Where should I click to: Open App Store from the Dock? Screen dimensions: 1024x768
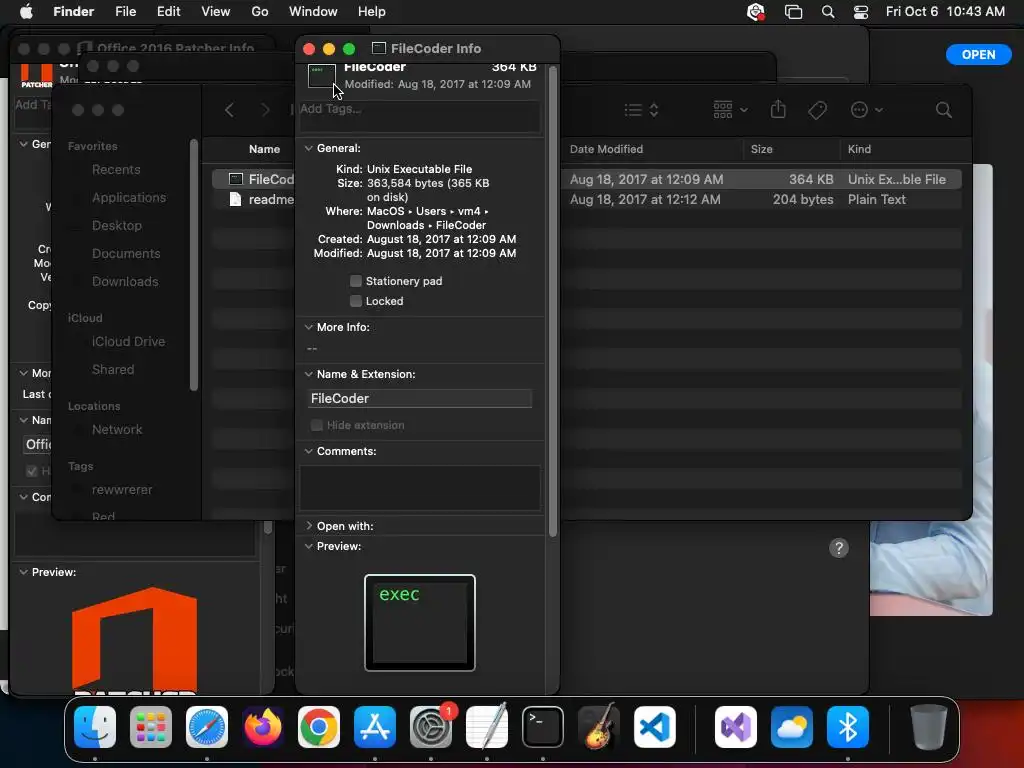pyautogui.click(x=375, y=727)
